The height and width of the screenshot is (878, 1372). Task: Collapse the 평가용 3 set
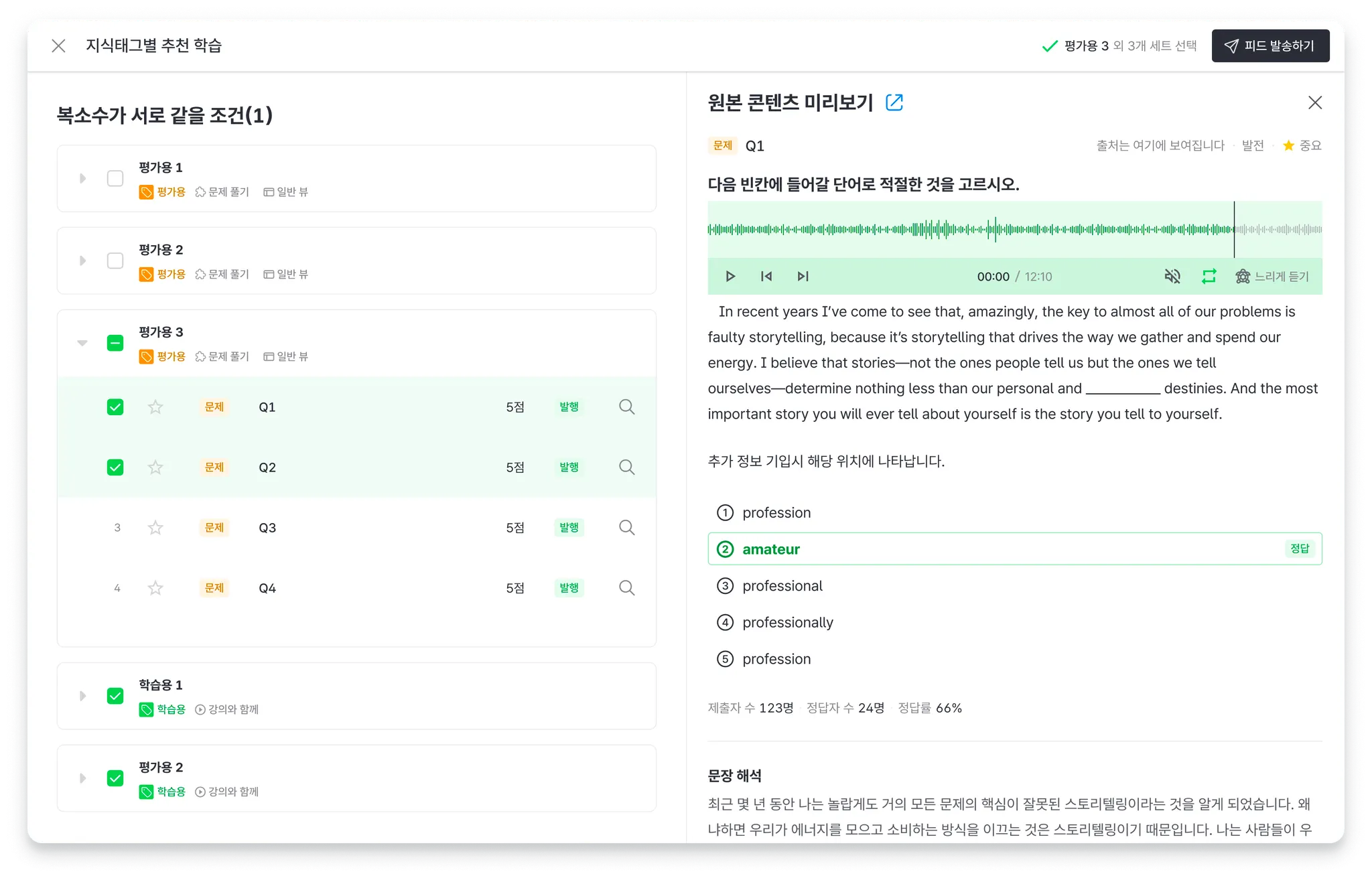(x=82, y=343)
